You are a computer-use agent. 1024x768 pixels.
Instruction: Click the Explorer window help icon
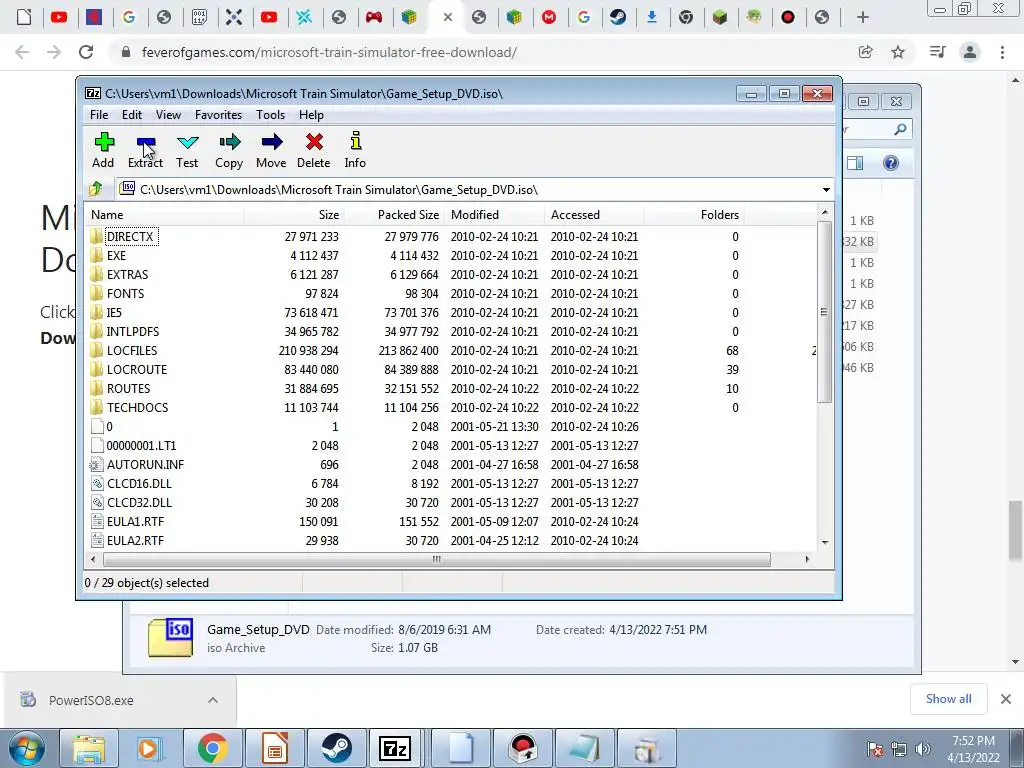(x=891, y=163)
